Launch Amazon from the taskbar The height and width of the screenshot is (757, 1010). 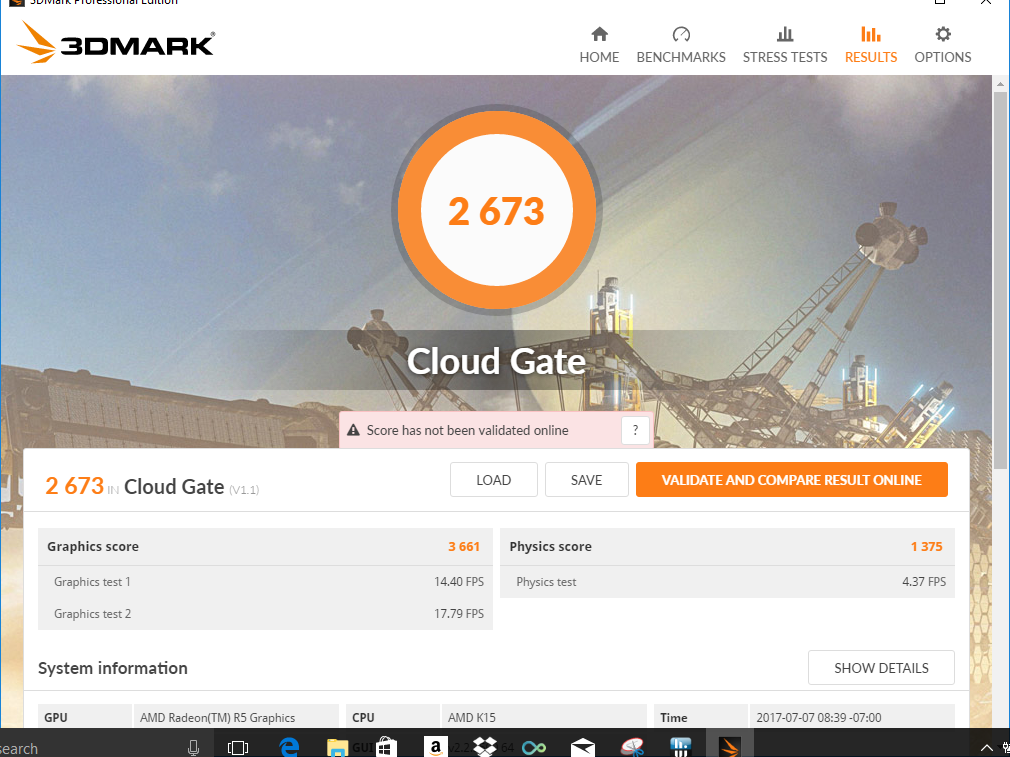436,746
